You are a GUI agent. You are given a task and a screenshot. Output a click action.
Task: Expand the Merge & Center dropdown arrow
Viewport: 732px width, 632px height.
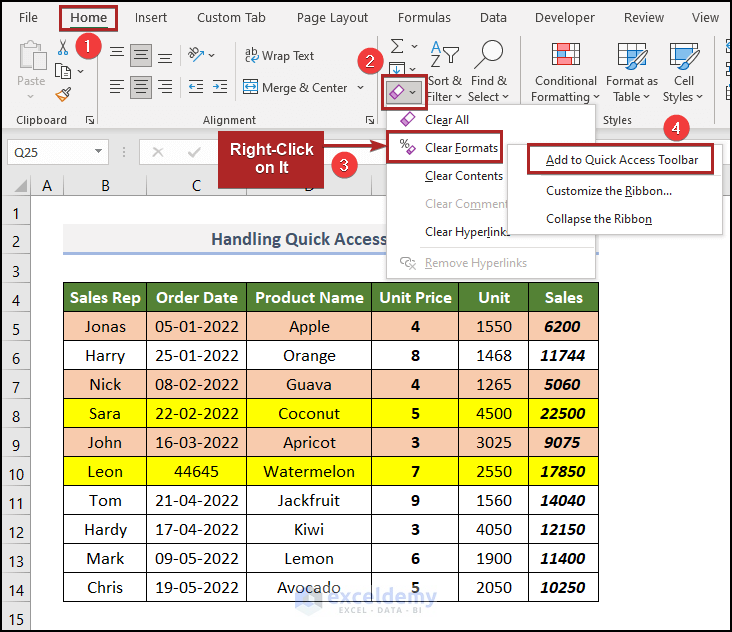360,88
